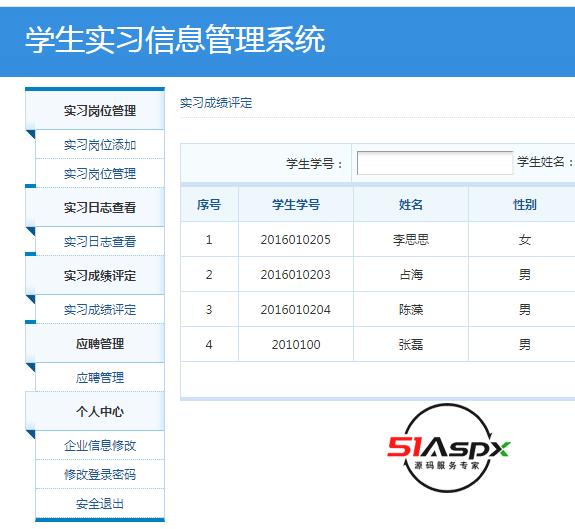Viewport: 575px width, 529px height.
Task: Click the row number 2 cell
Action: pyautogui.click(x=209, y=275)
